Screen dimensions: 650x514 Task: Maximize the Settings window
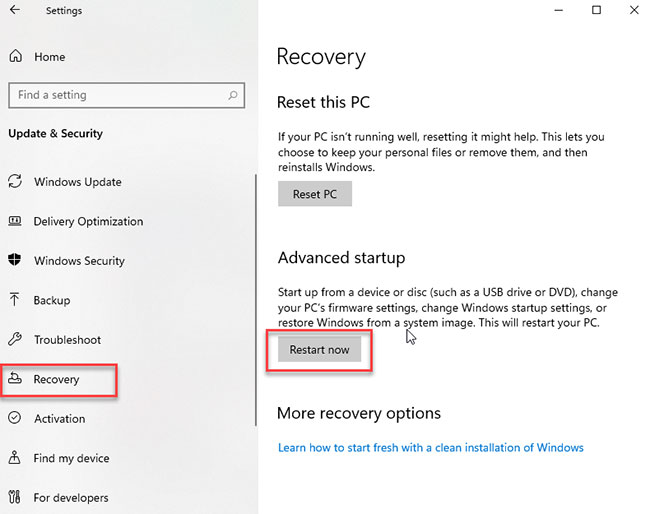tap(596, 11)
